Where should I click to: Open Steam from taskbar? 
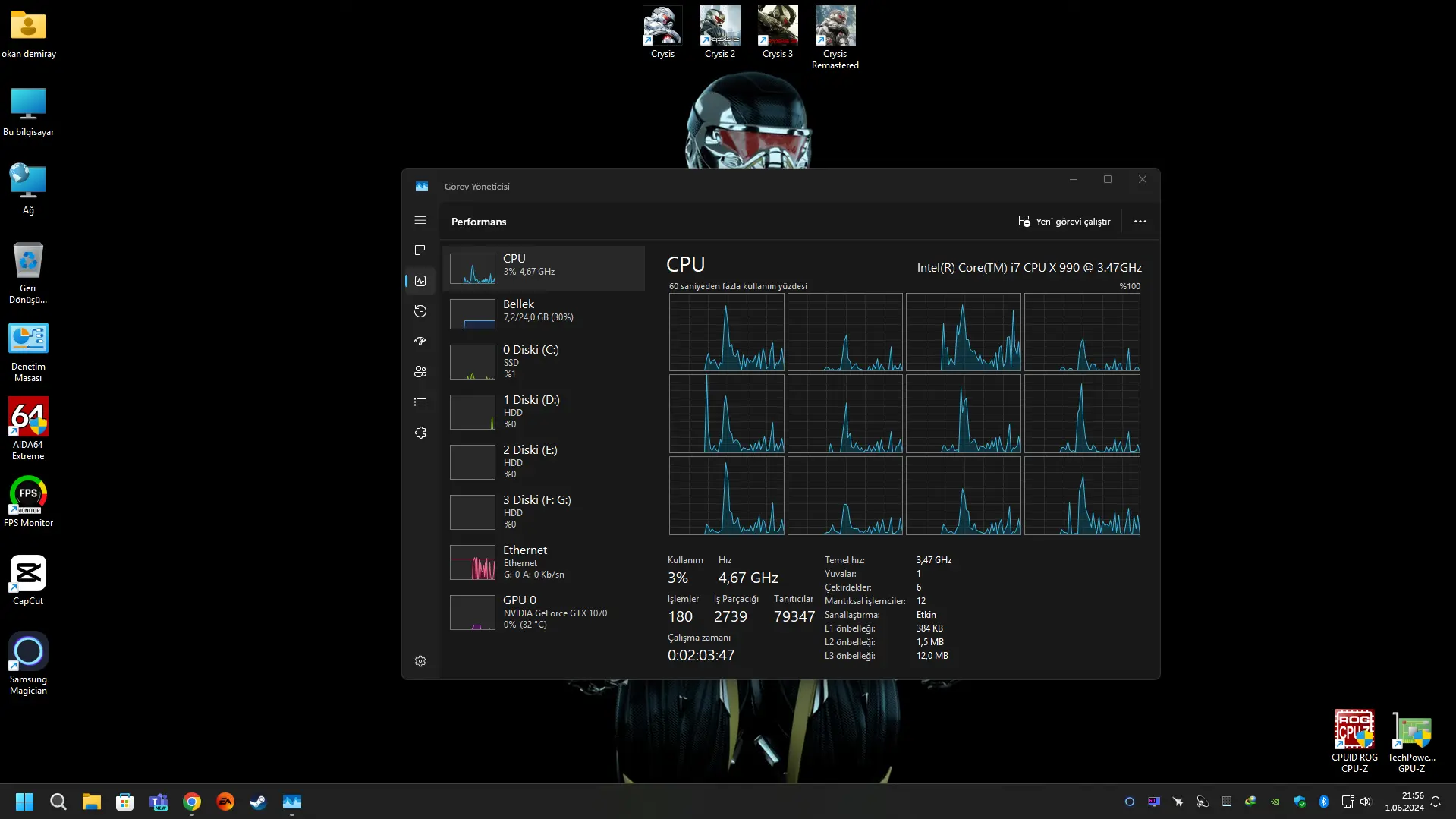(x=259, y=802)
